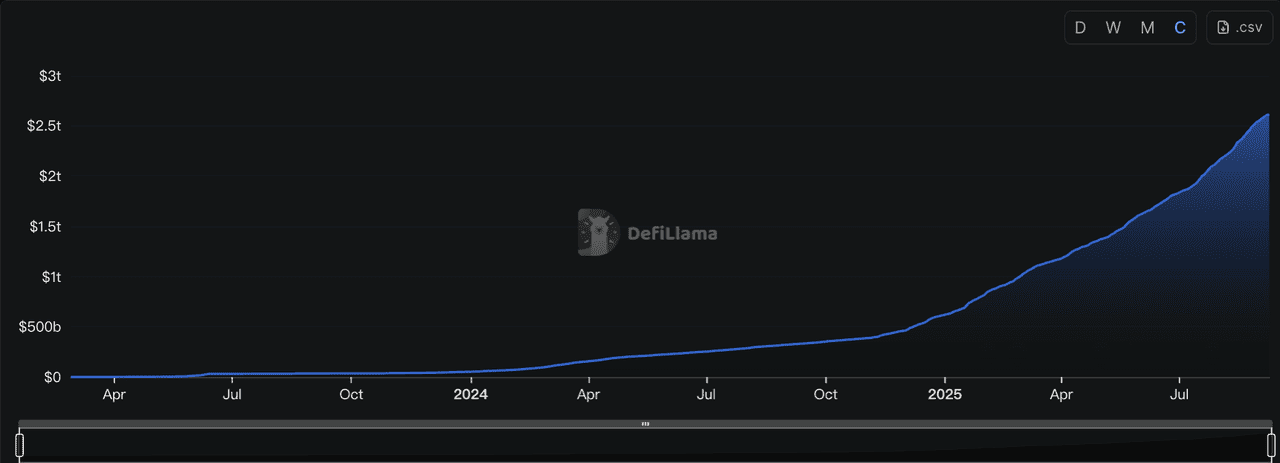The width and height of the screenshot is (1280, 463).
Task: Choose the monthly (M) interval option
Action: click(x=1147, y=28)
